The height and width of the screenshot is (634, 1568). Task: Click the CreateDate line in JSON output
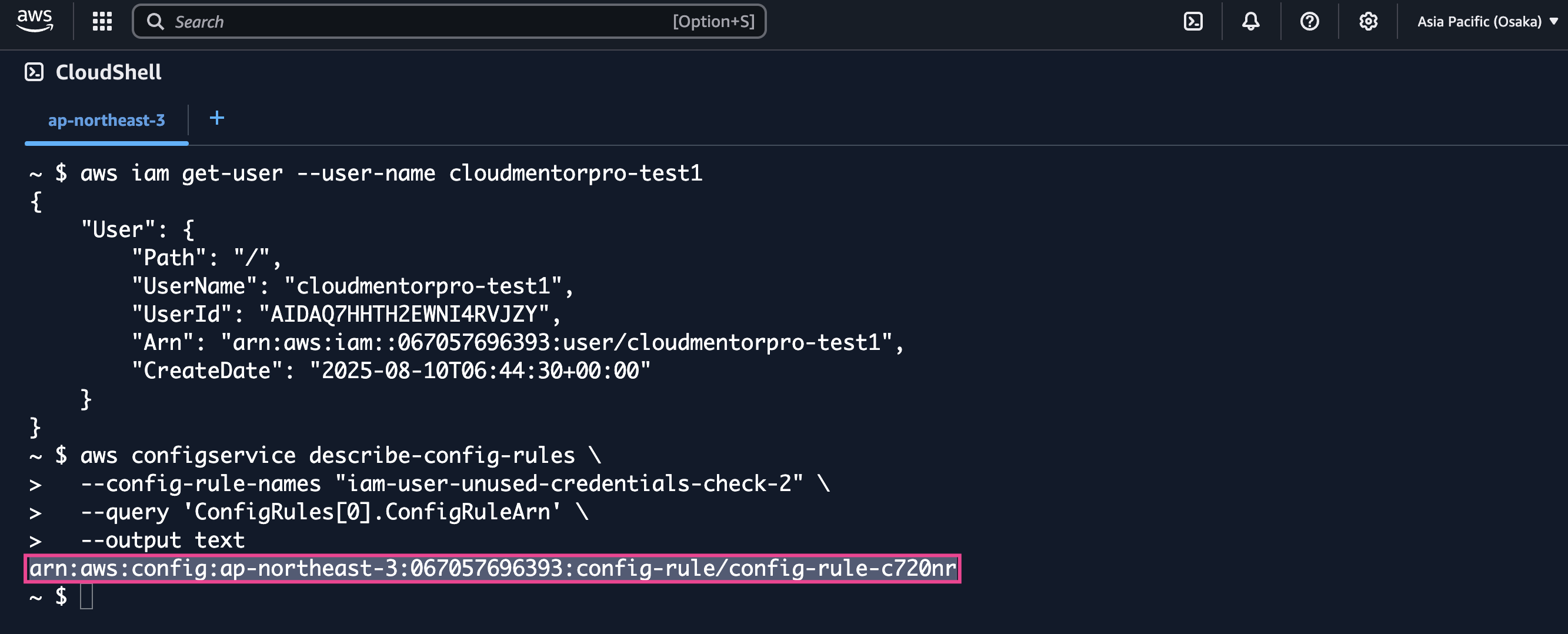click(391, 371)
